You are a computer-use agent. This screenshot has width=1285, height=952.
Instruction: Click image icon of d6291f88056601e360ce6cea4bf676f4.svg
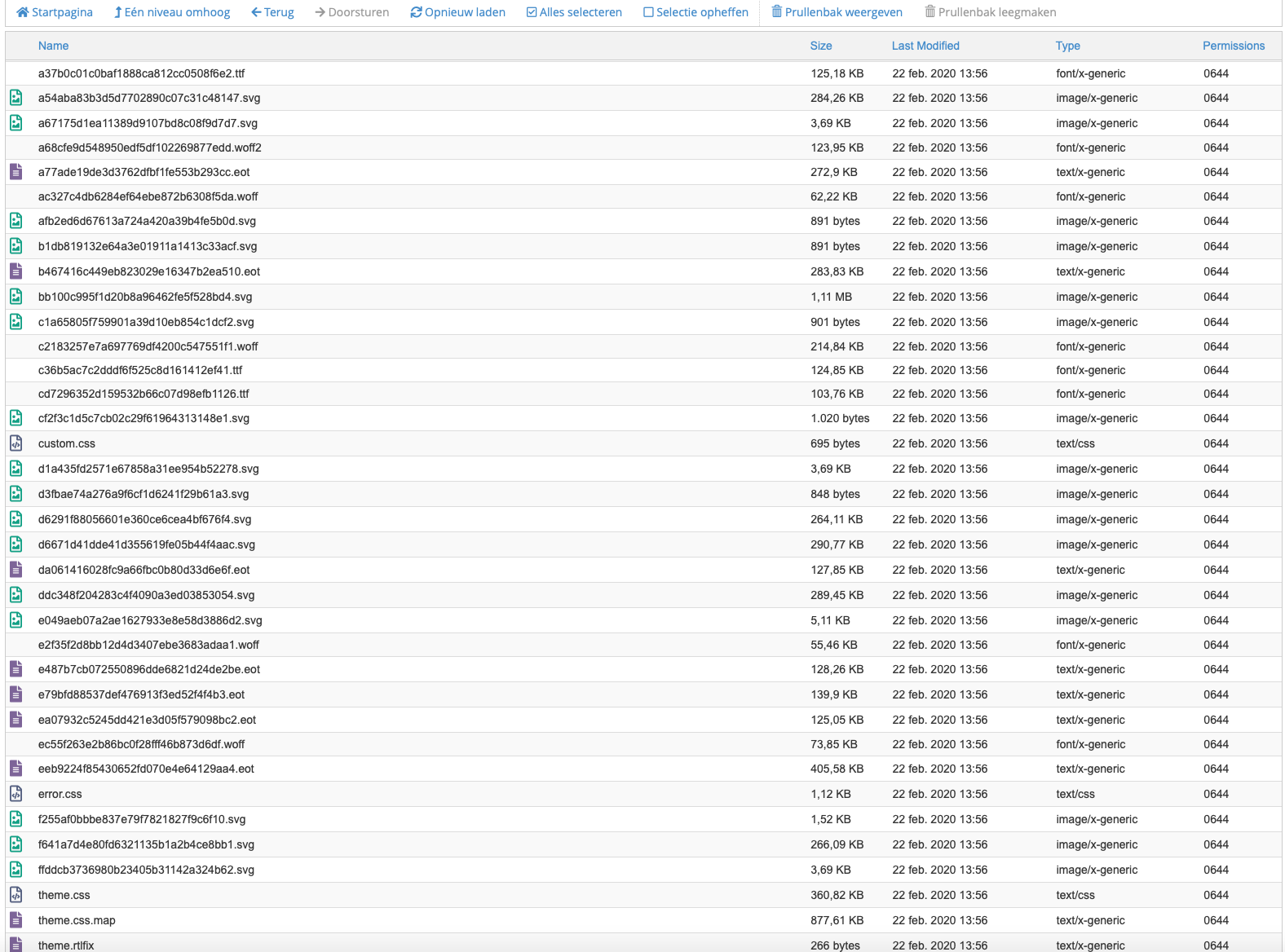[x=15, y=519]
